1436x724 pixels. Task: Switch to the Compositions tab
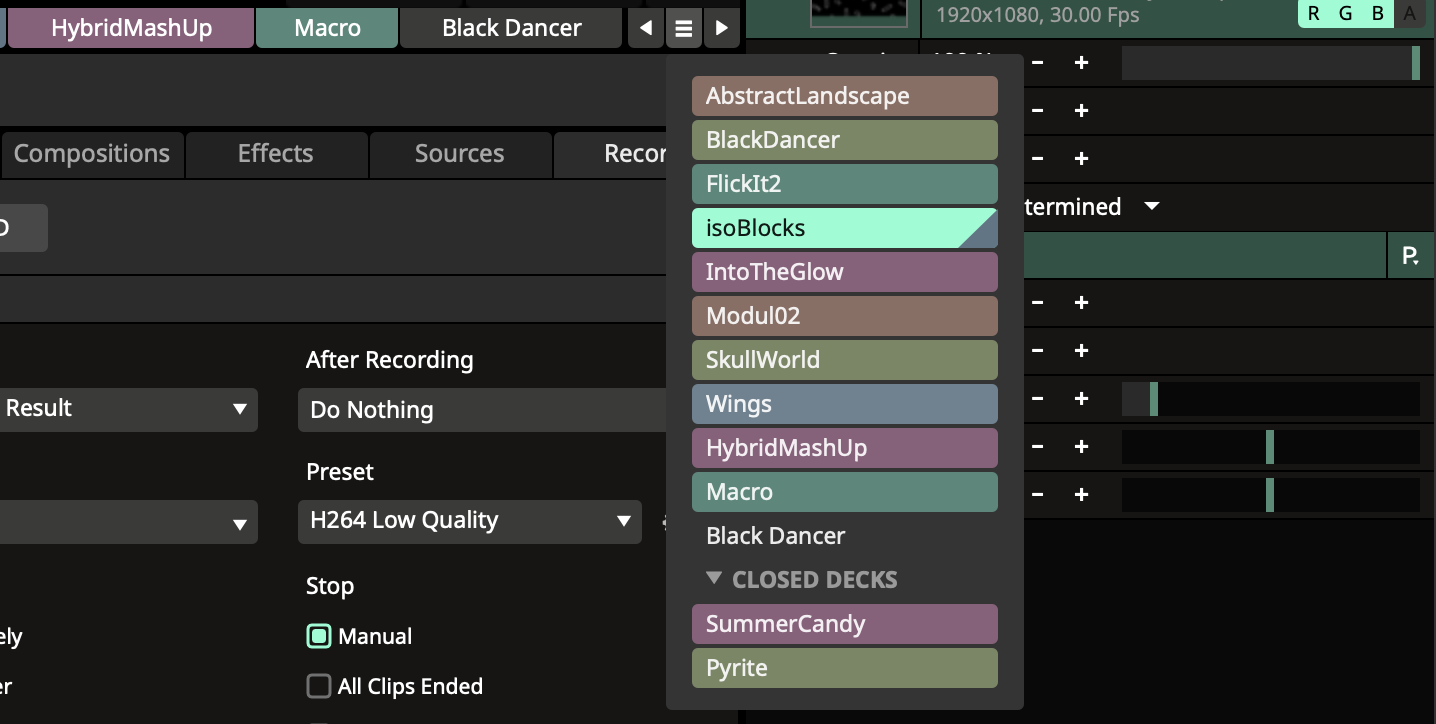pyautogui.click(x=91, y=154)
